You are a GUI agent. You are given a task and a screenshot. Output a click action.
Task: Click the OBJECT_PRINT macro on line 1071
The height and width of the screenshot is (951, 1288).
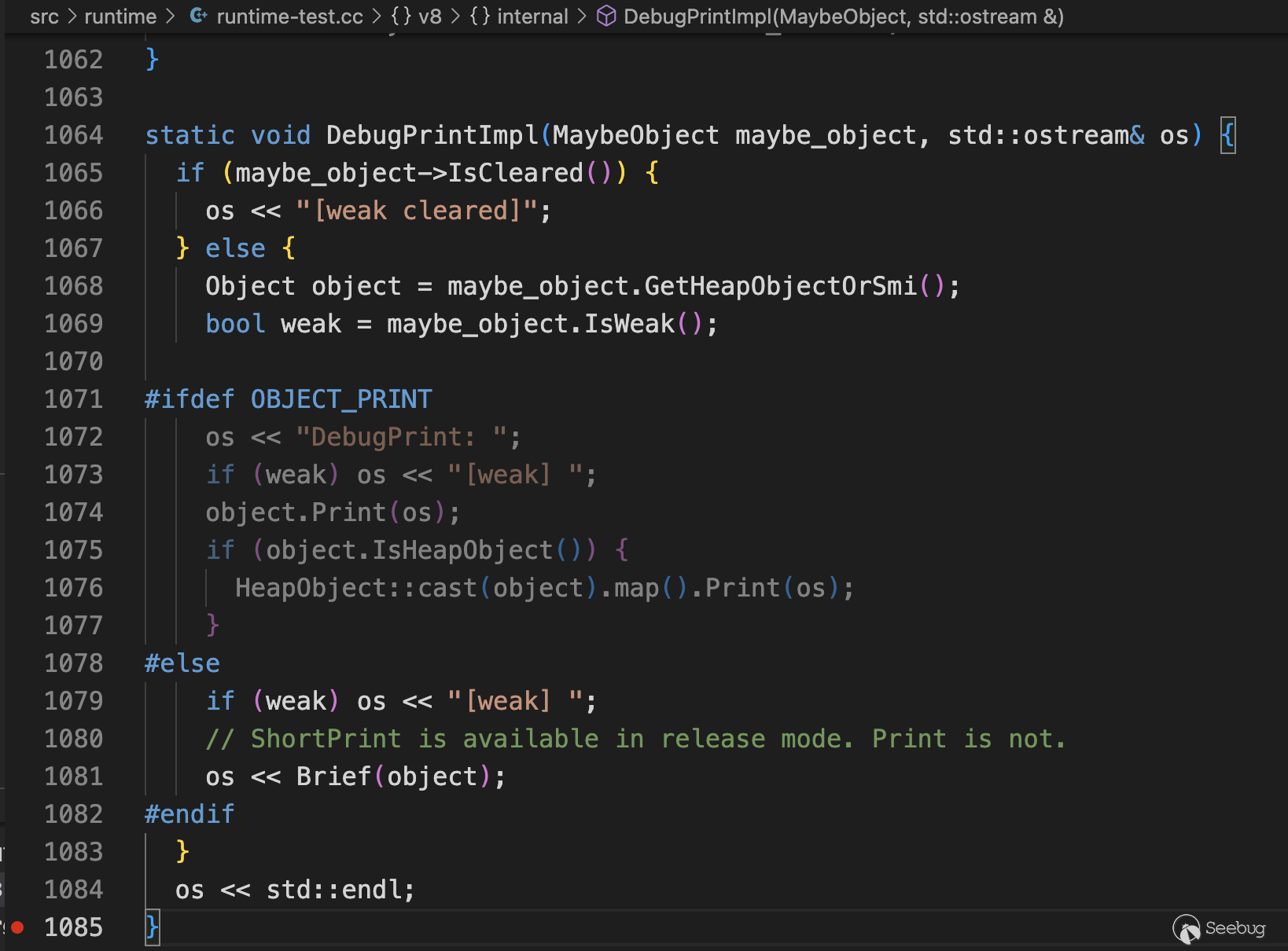341,399
